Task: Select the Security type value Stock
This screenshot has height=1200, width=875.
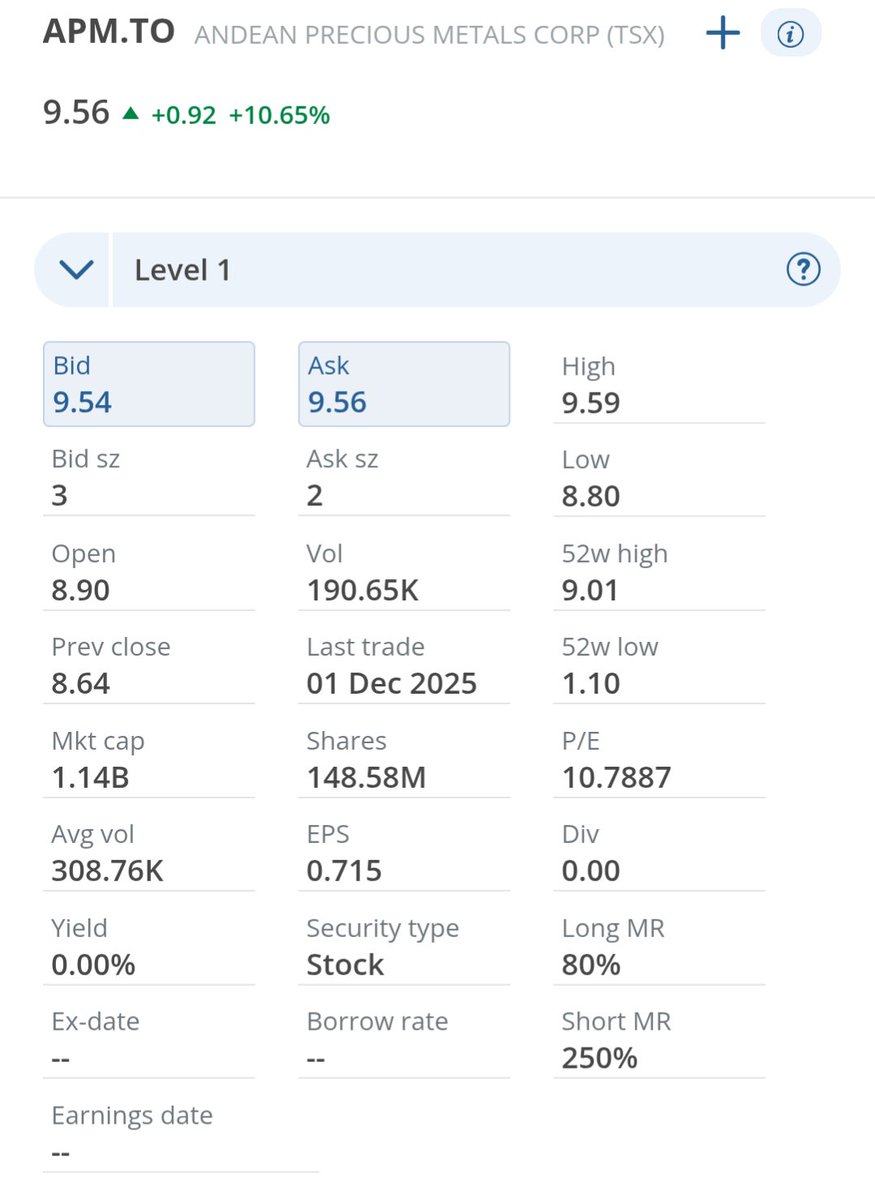Action: 345,965
